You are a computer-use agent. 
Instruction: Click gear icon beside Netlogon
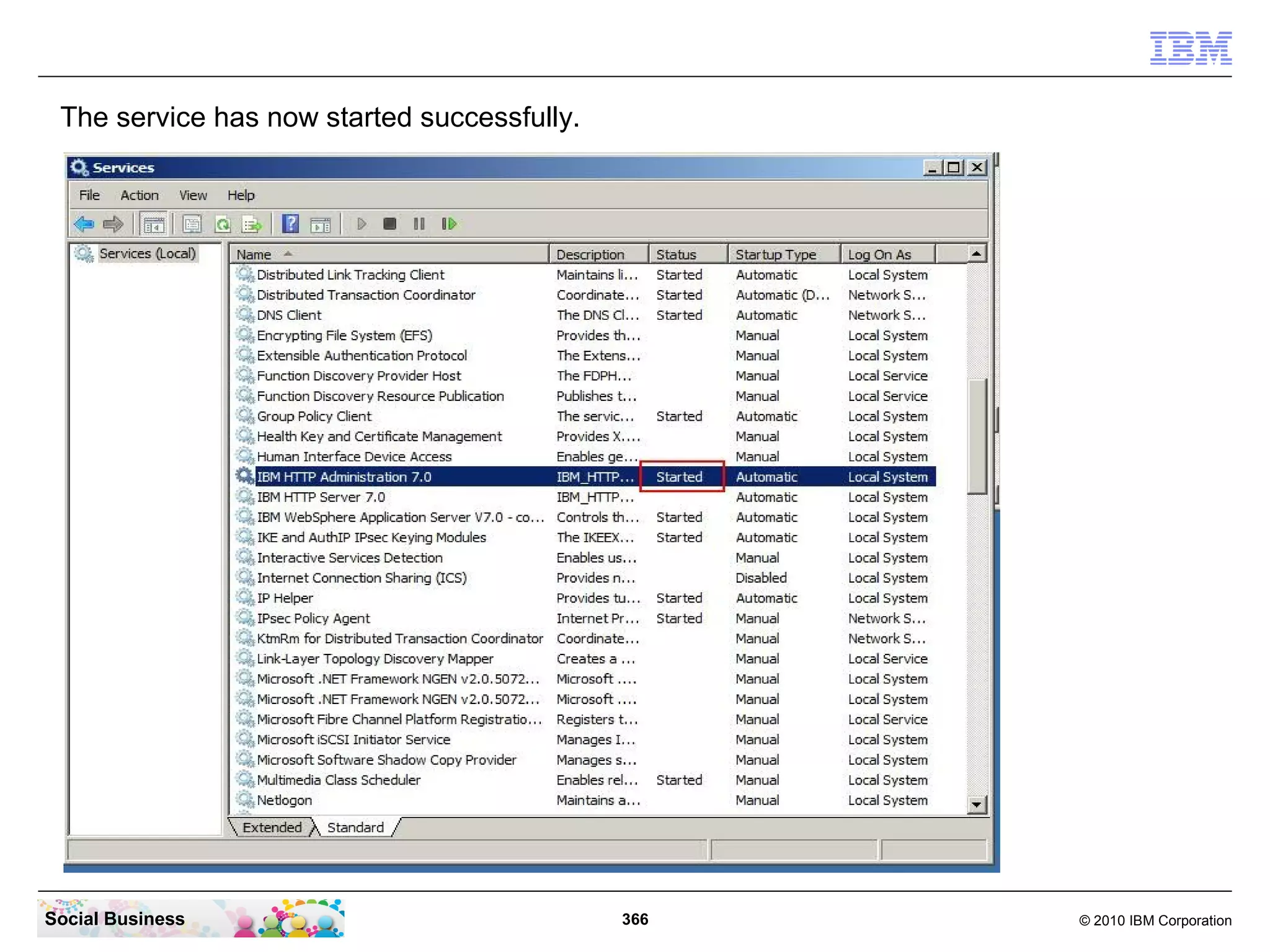click(x=245, y=800)
